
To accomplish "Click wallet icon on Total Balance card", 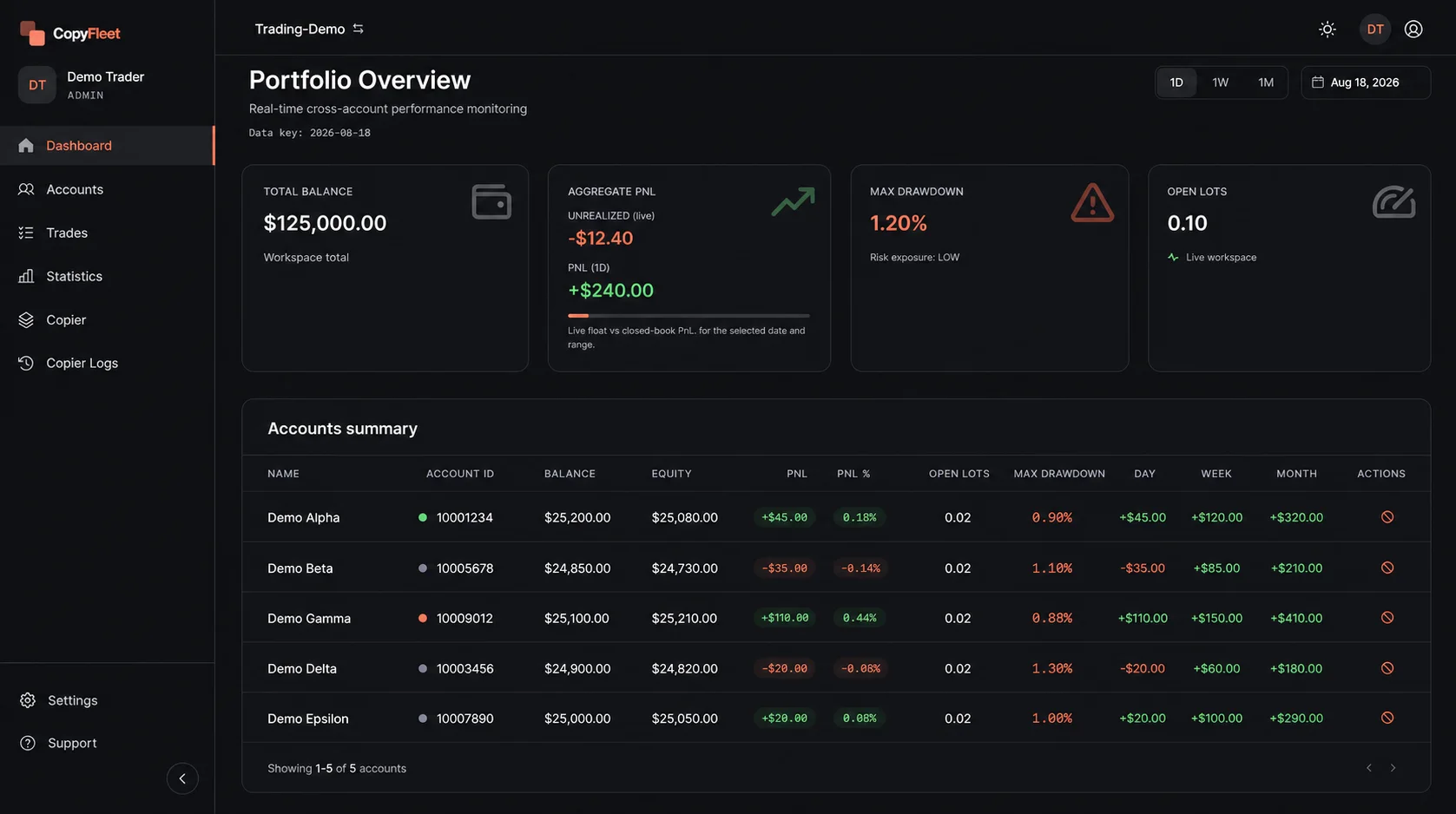I will pos(491,201).
